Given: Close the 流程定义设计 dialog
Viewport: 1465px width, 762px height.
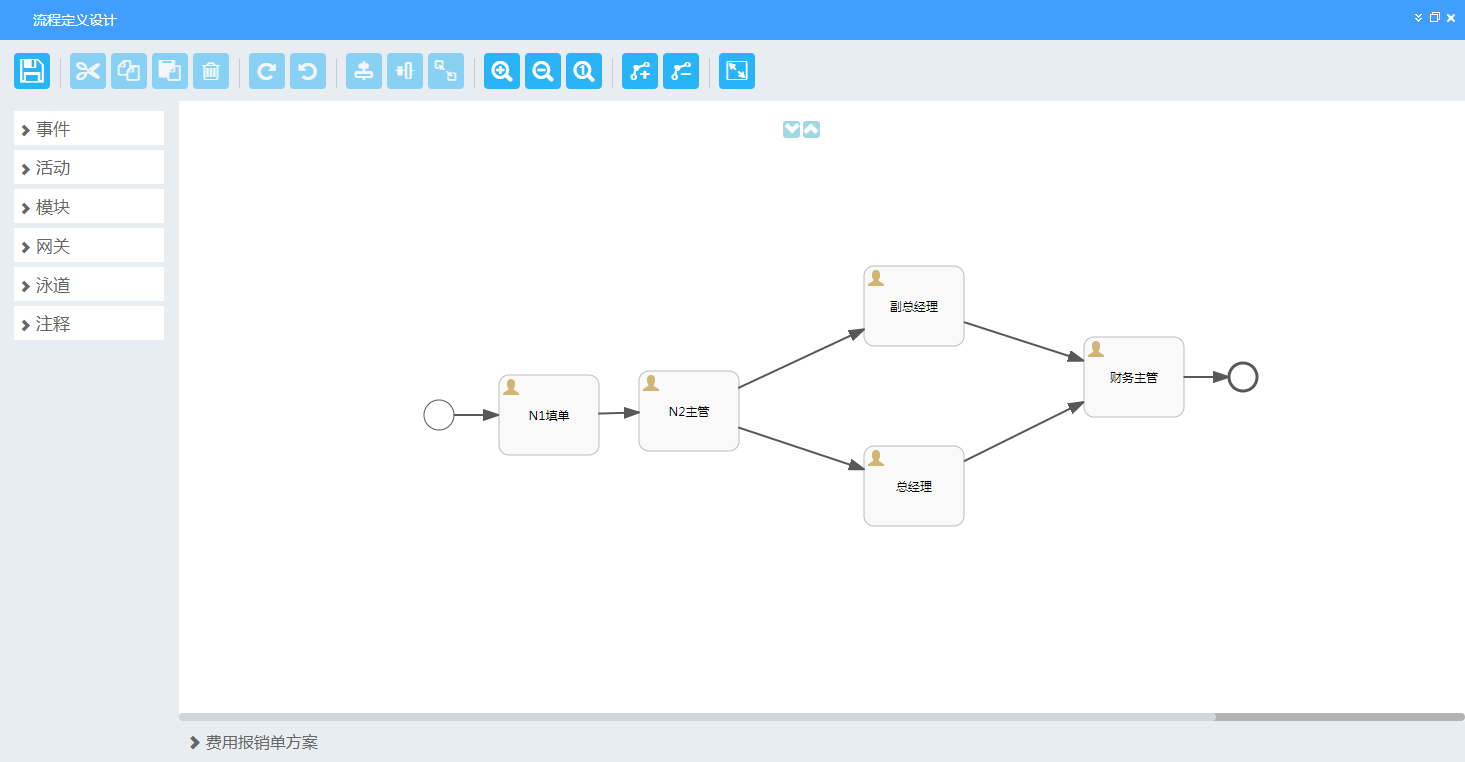Looking at the screenshot, I should [1451, 18].
